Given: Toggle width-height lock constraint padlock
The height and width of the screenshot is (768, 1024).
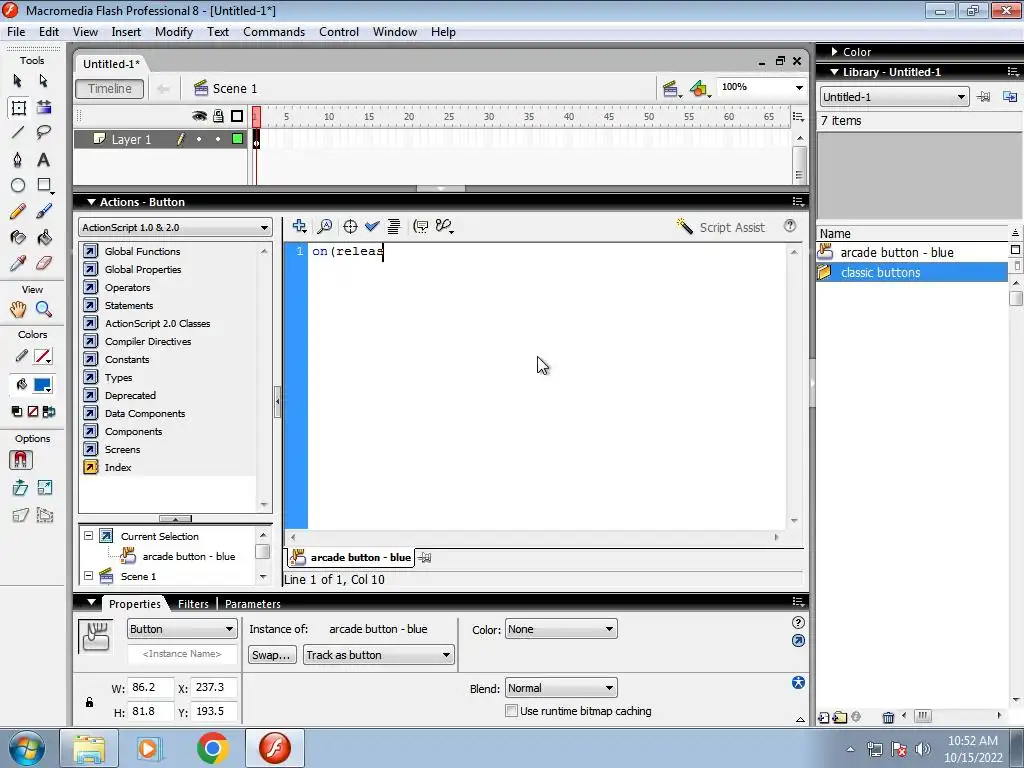Looking at the screenshot, I should pyautogui.click(x=89, y=702).
